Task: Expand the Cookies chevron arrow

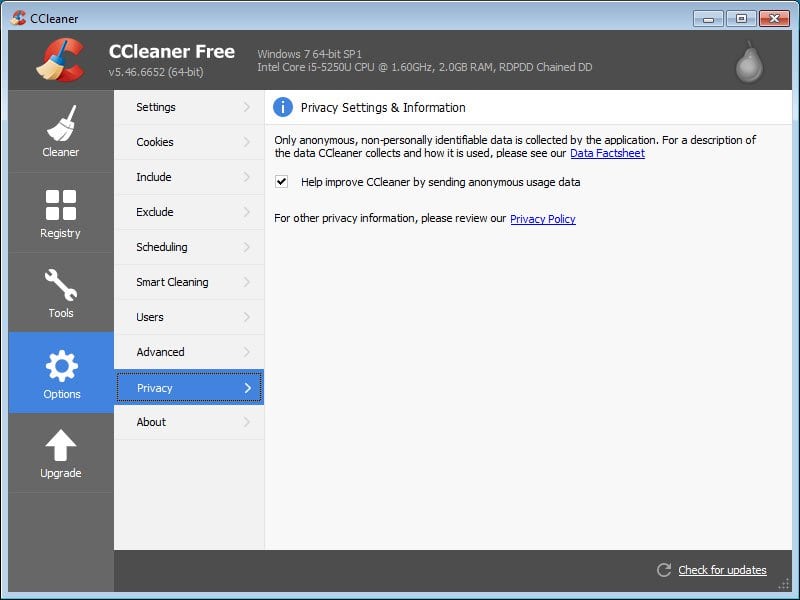Action: 247,142
